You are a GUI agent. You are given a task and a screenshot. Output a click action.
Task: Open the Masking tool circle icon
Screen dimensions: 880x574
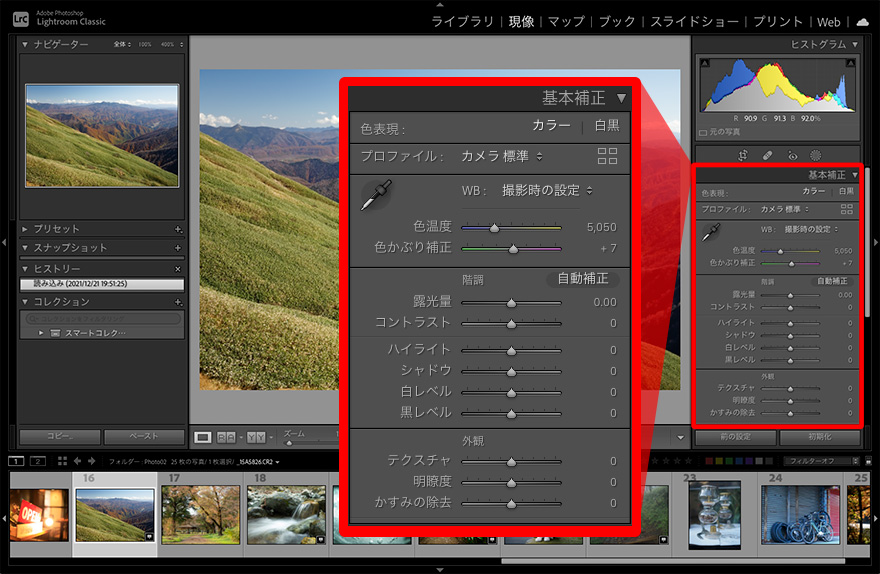click(x=815, y=156)
